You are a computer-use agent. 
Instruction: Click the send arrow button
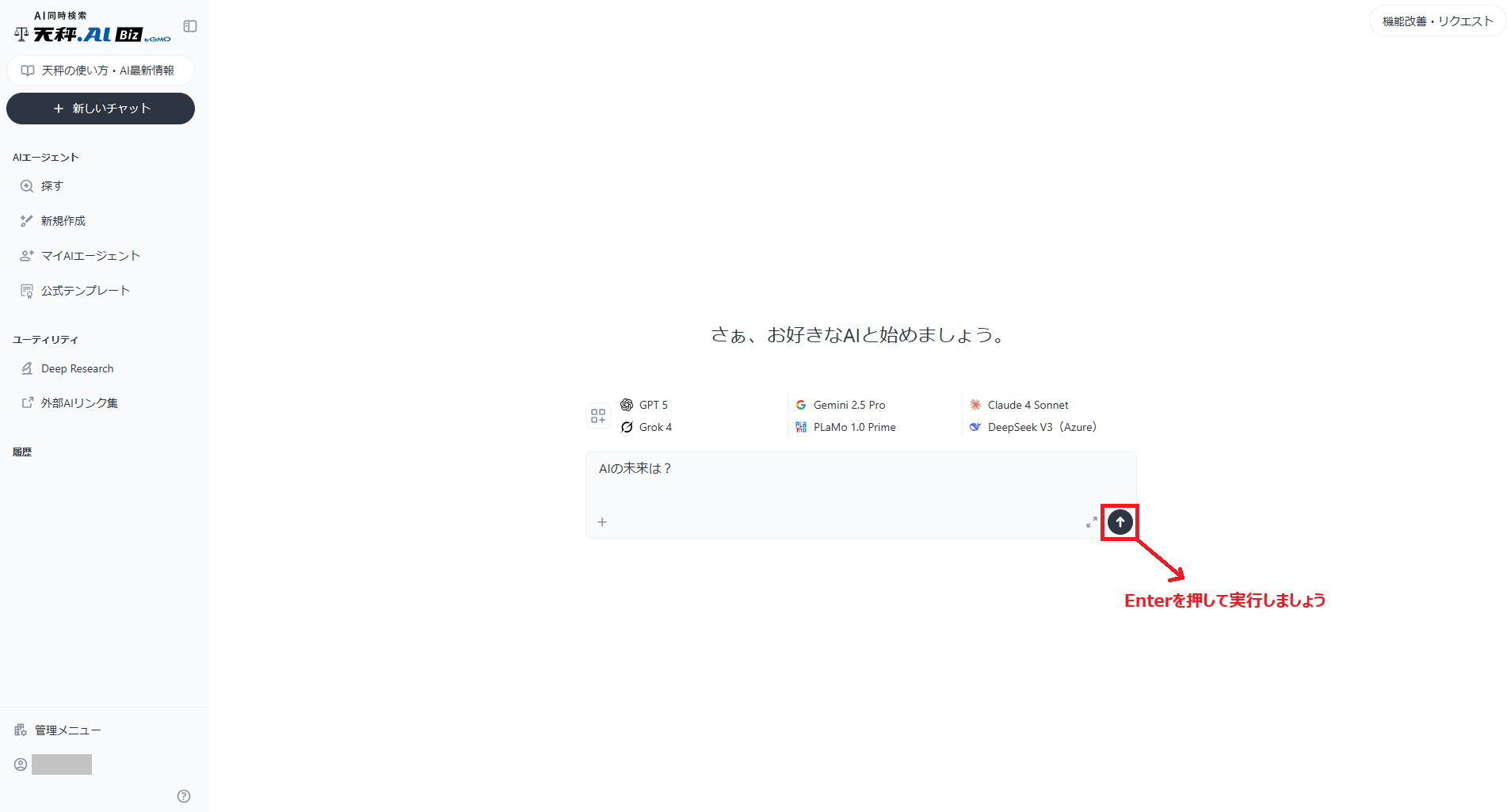(1120, 522)
